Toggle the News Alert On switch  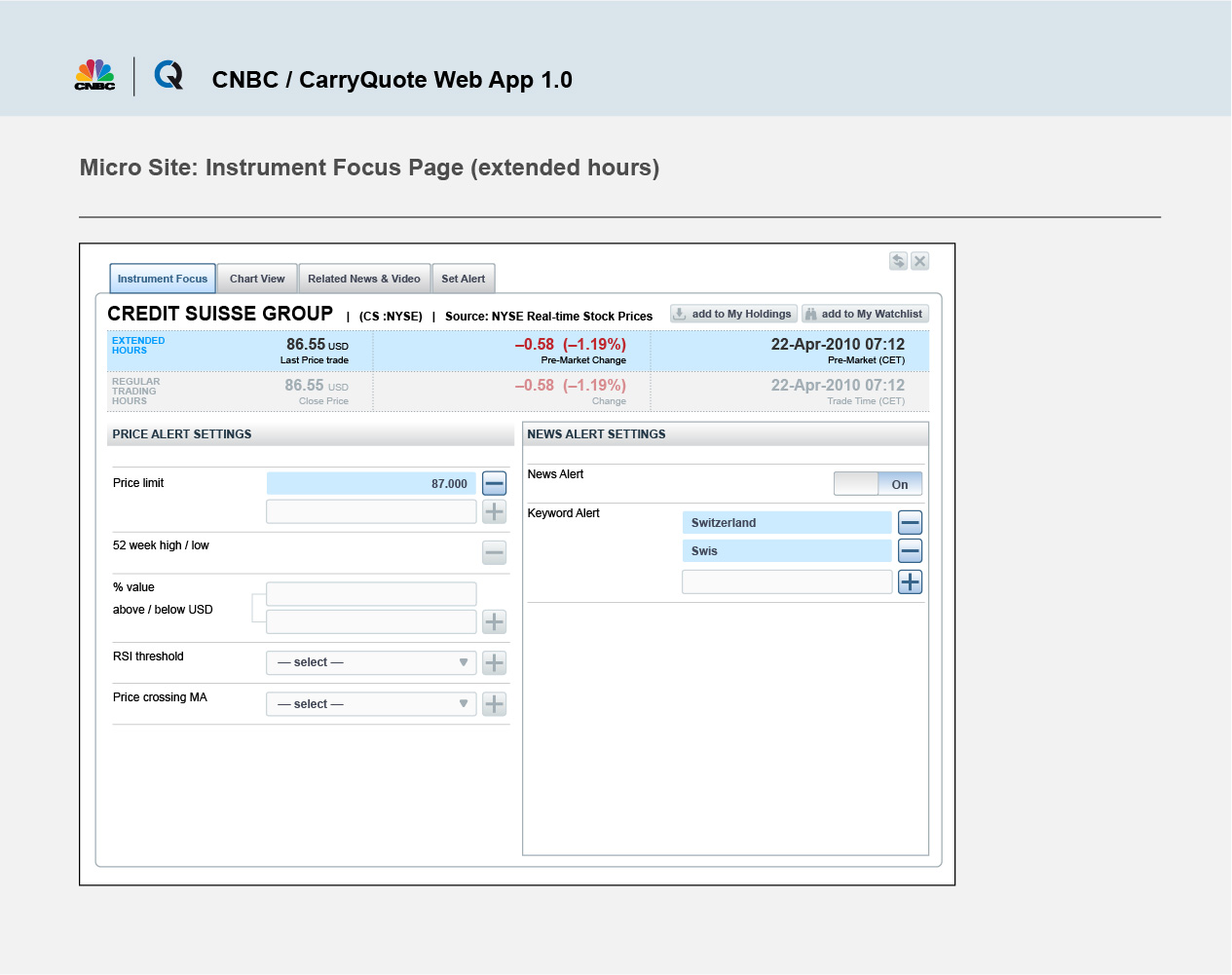[877, 484]
